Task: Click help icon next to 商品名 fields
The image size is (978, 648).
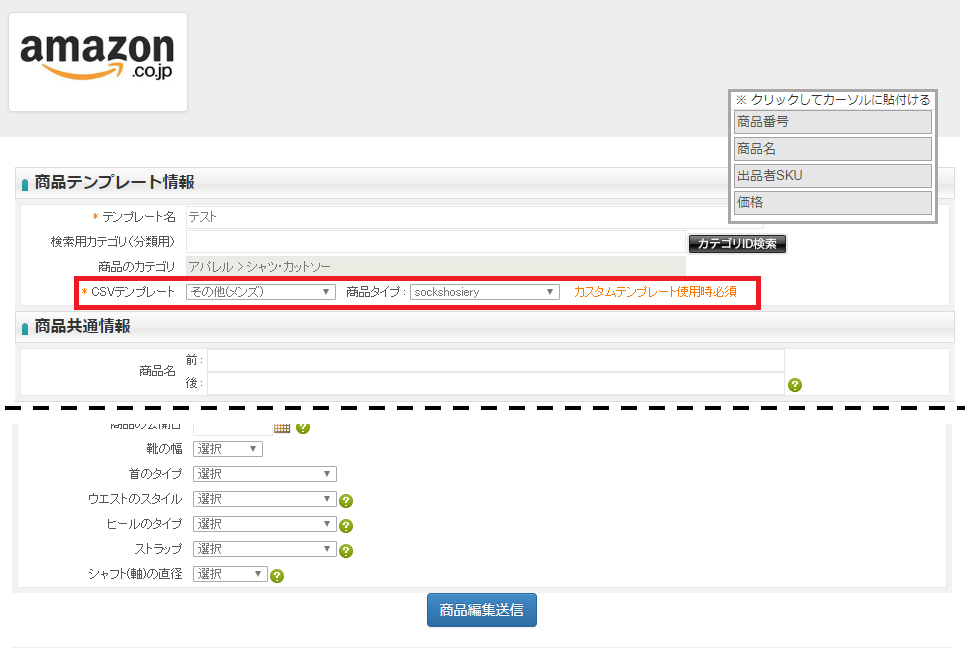Action: 795,384
